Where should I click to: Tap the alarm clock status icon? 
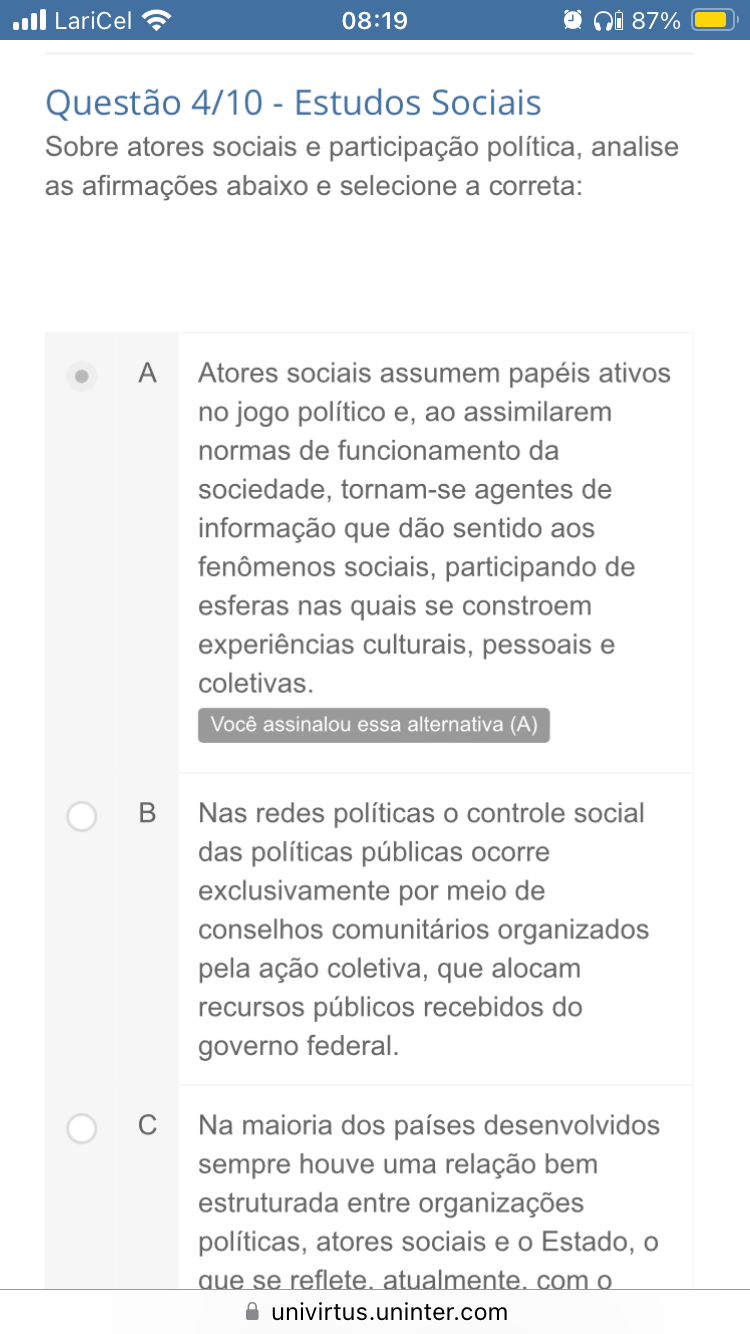point(573,19)
